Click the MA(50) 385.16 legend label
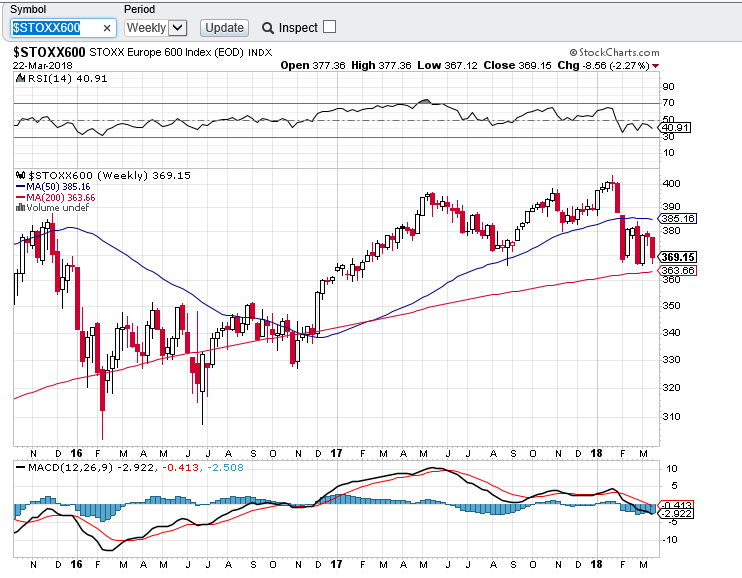This screenshot has width=742, height=578. click(58, 187)
